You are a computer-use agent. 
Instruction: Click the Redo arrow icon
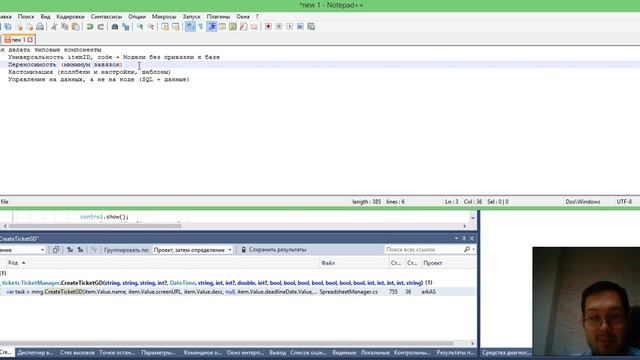click(x=100, y=27)
